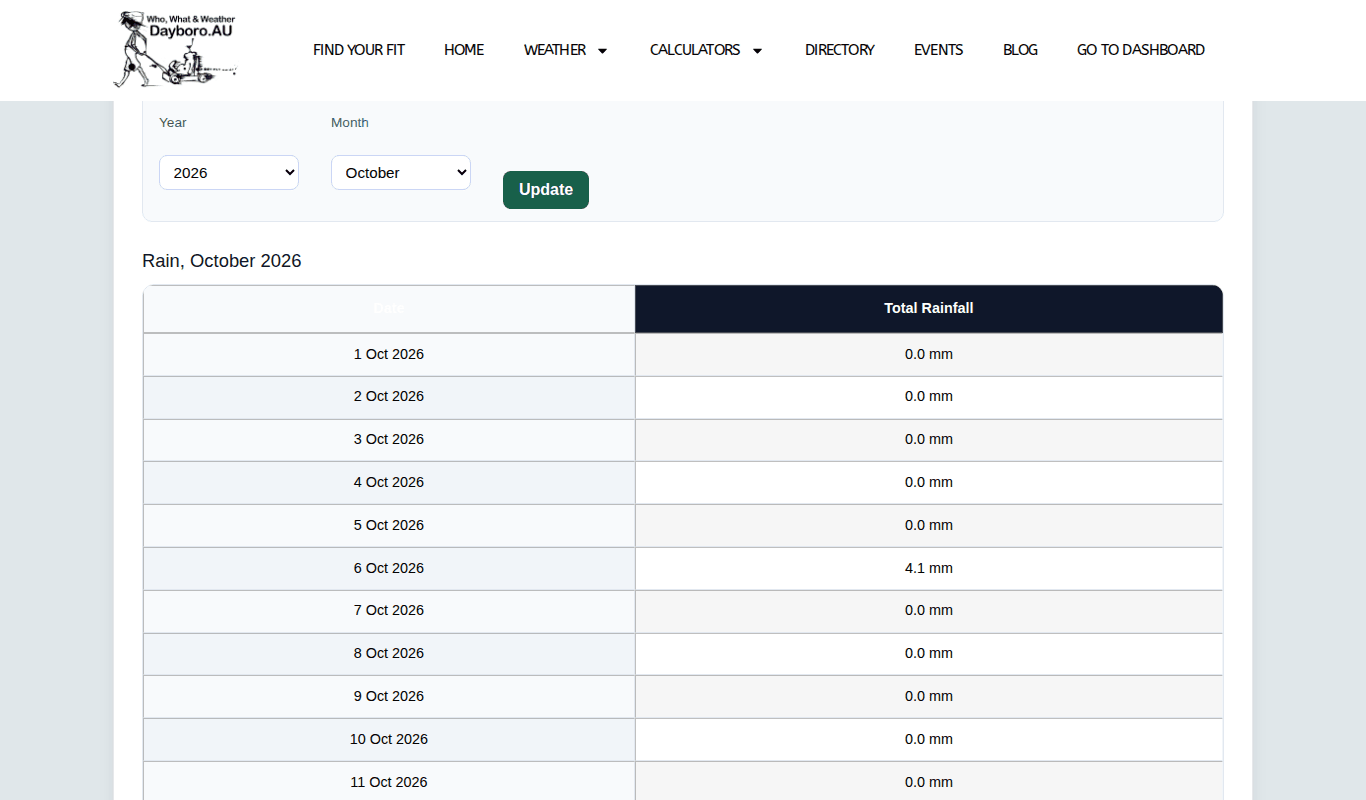
Task: Click the Total Rainfall column header
Action: 929,309
